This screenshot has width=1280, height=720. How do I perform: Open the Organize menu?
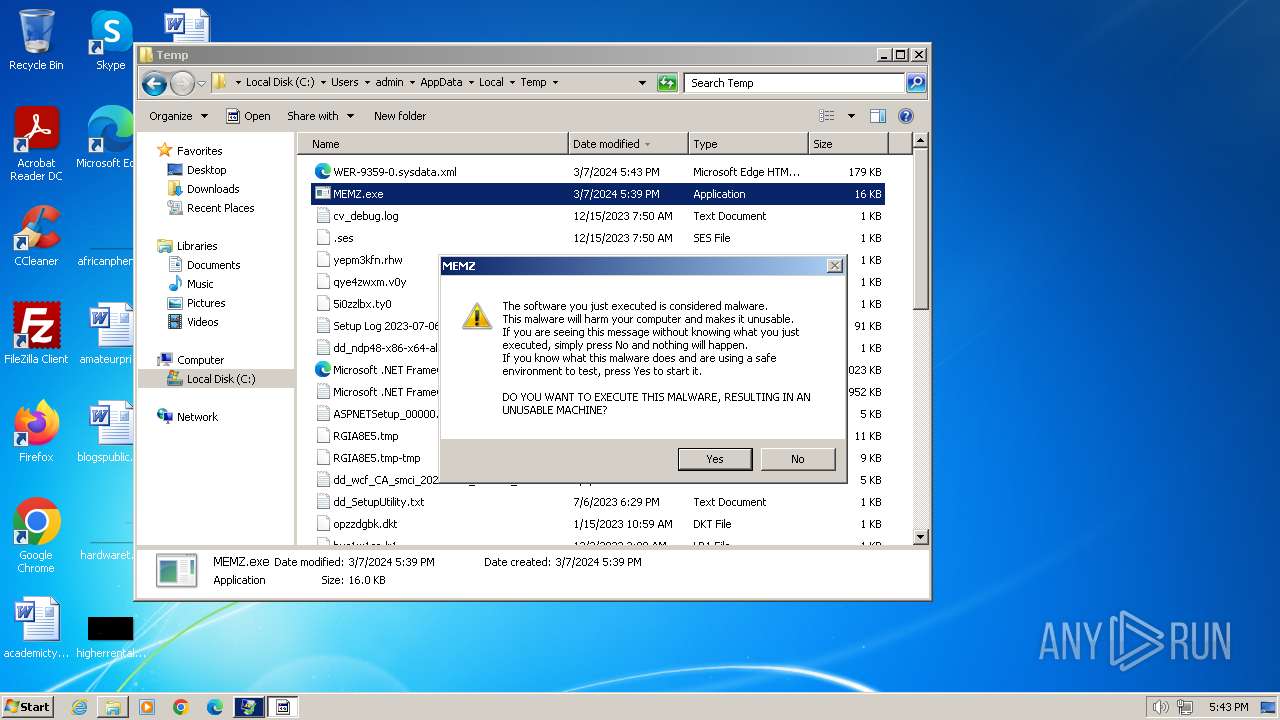point(178,116)
